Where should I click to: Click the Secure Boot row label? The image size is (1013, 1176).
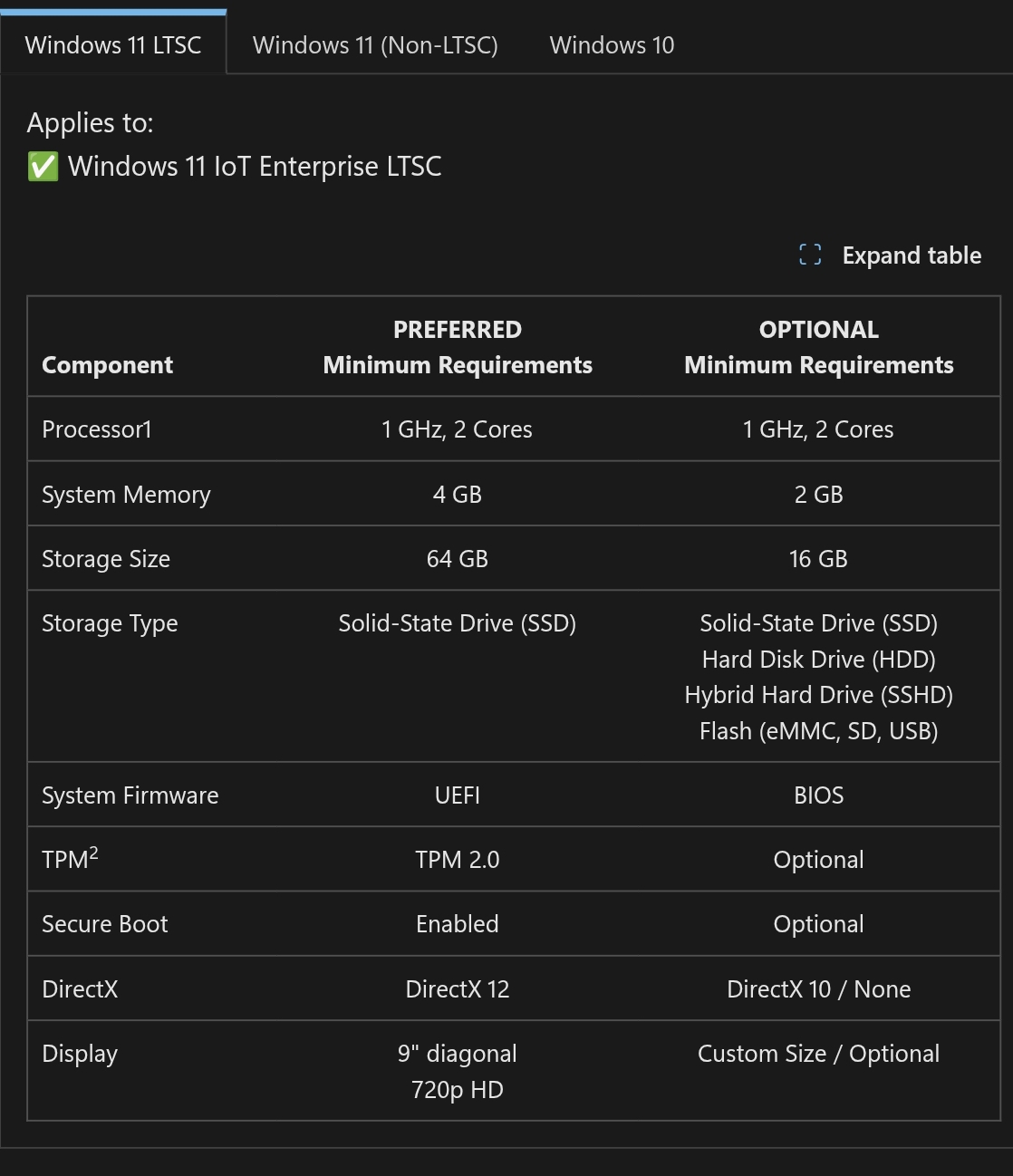pos(105,924)
